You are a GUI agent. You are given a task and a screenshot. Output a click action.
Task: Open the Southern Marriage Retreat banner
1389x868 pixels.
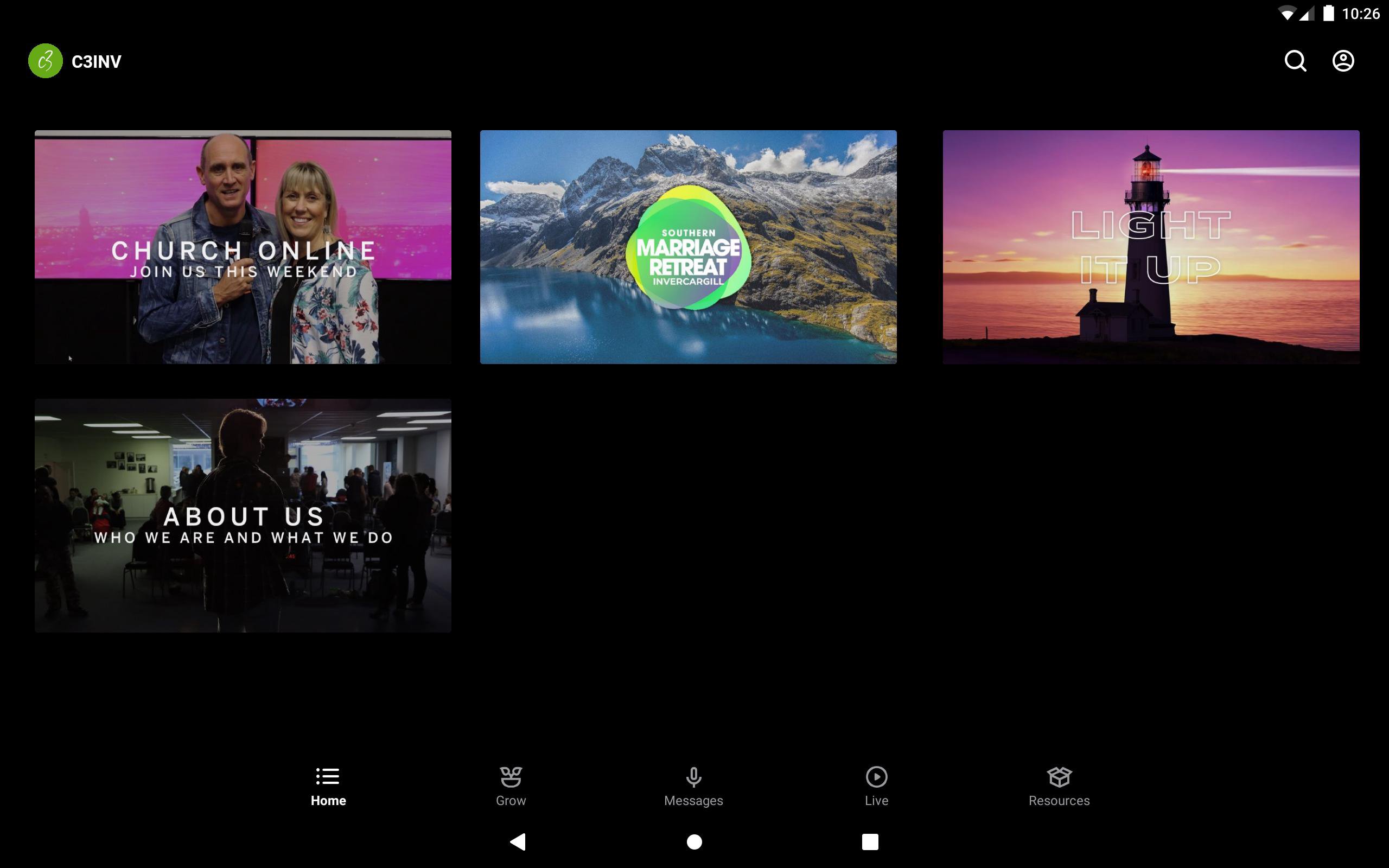click(688, 247)
